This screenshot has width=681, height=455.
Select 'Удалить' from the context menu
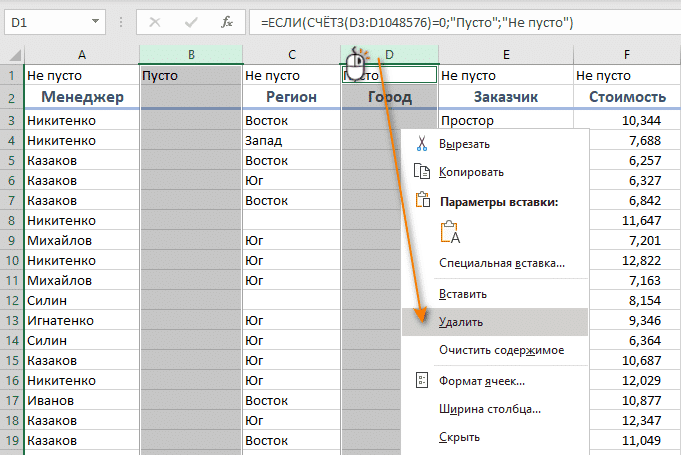[461, 322]
